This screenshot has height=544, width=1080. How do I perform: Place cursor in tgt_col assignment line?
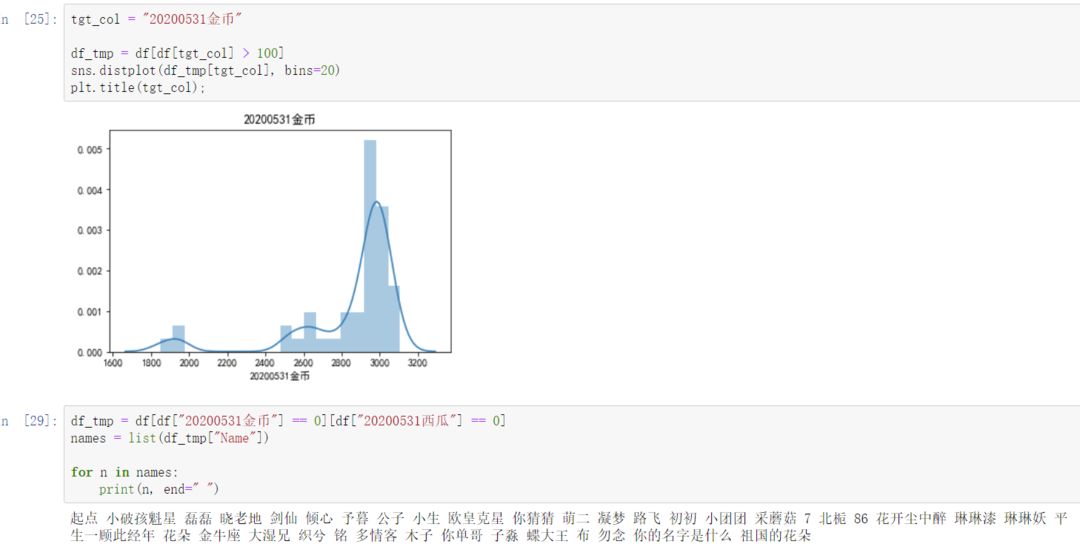156,19
